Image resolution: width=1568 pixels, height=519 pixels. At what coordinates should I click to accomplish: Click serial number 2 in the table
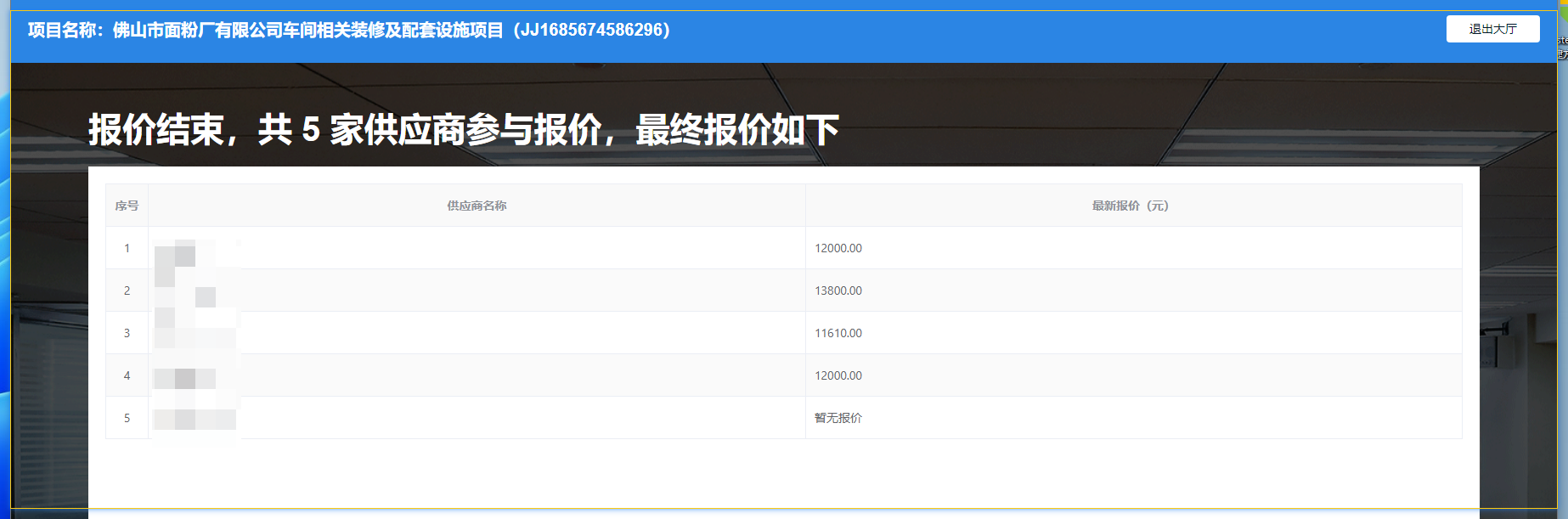(127, 291)
